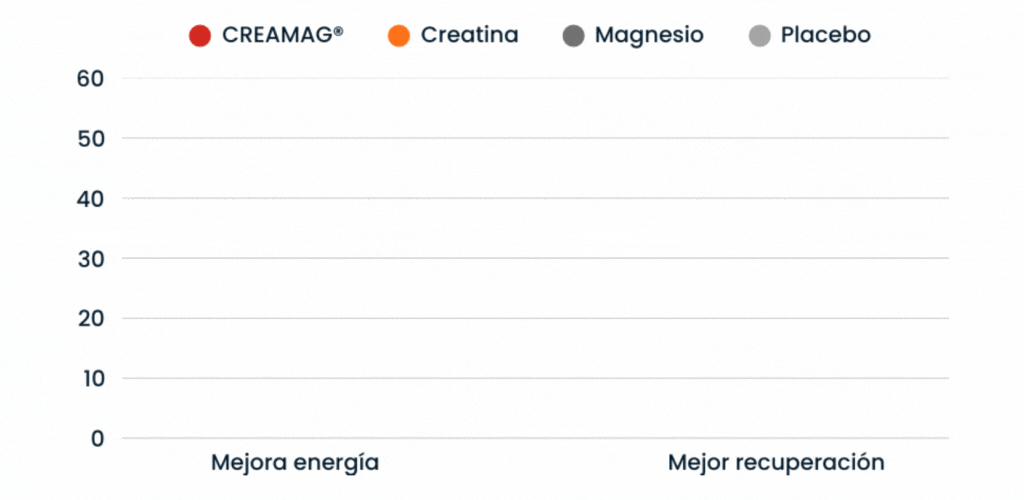The height and width of the screenshot is (500, 1024).
Task: Click the 60 y-axis value label
Action: coord(91,78)
